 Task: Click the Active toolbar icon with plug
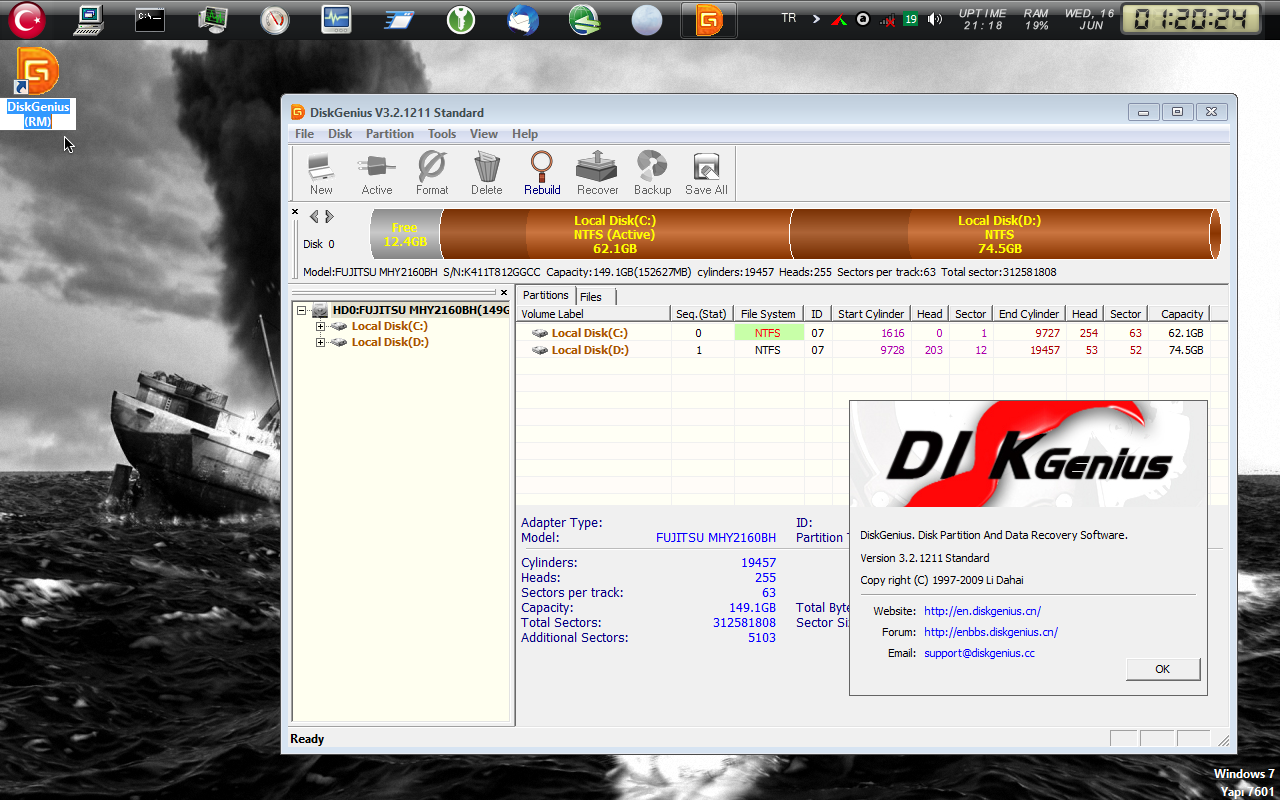click(x=377, y=173)
